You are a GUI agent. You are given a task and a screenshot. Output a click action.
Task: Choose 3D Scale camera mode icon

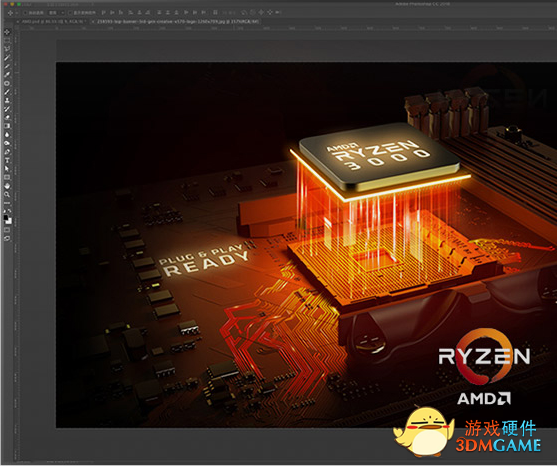tap(278, 12)
